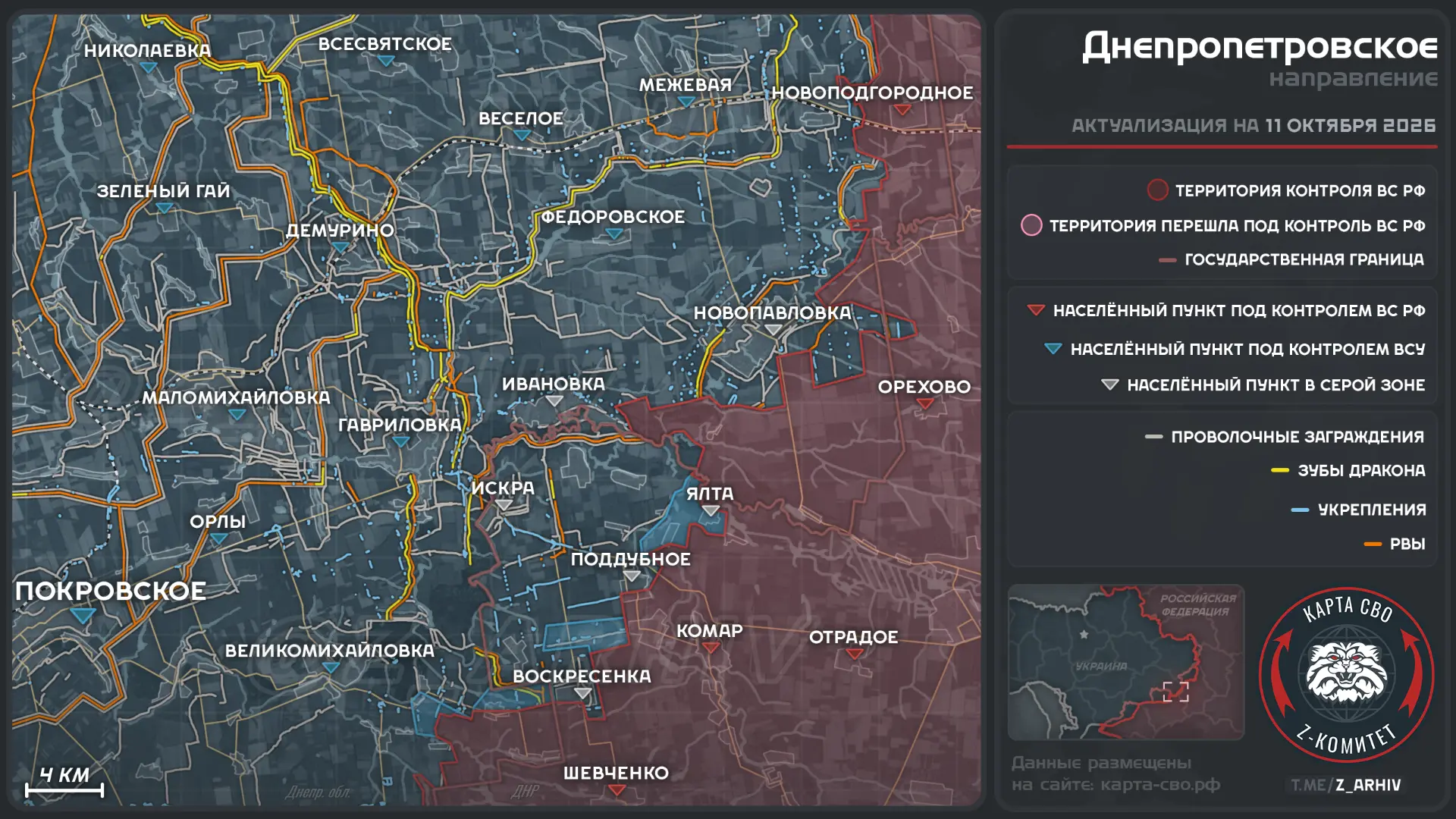Click the Ukraine overview minimap thumbnail

pyautogui.click(x=1126, y=662)
